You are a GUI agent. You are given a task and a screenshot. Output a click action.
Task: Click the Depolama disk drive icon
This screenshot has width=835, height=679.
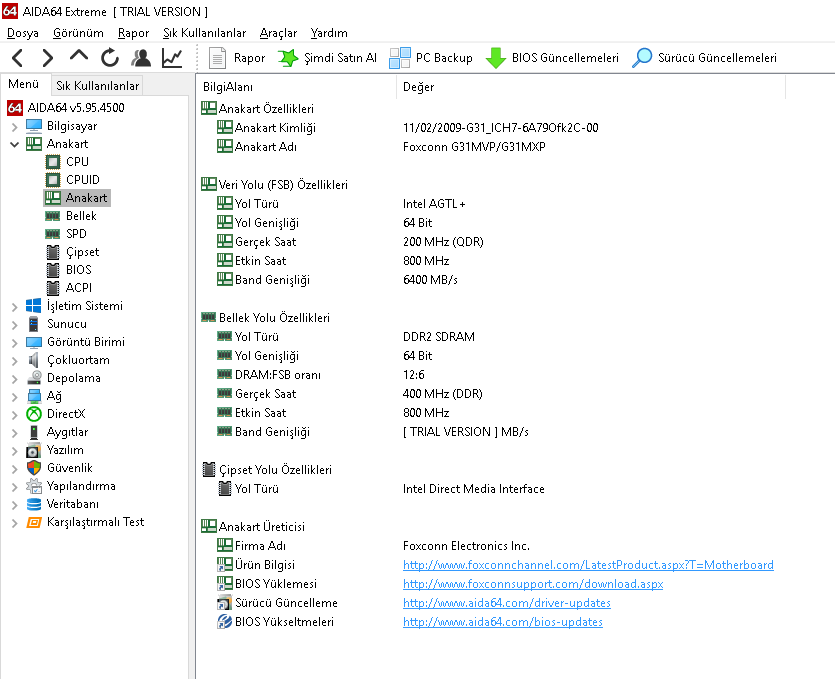[x=34, y=378]
